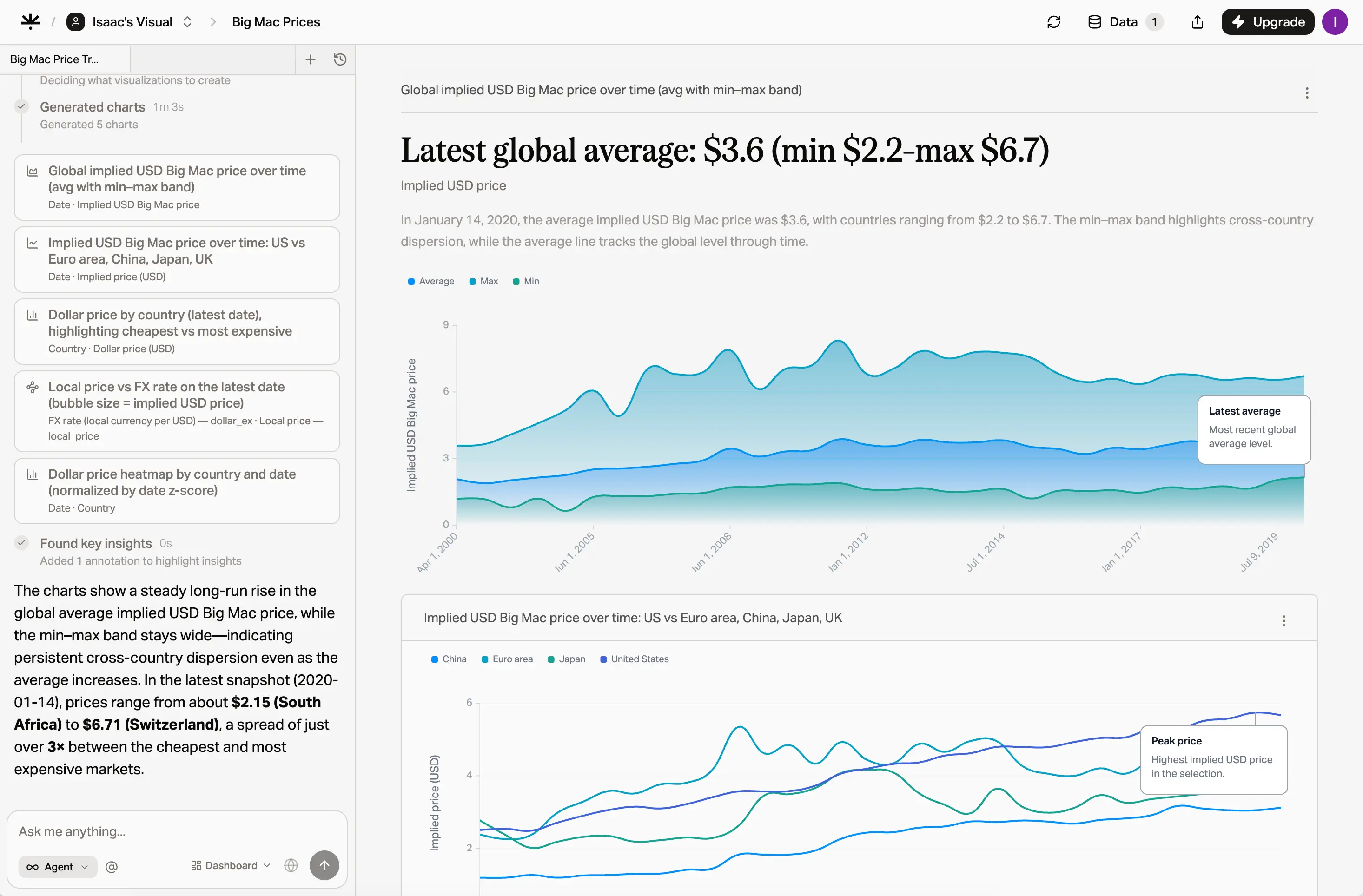The width and height of the screenshot is (1363, 896).
Task: Toggle the Japan line in the country chart
Action: tap(566, 659)
